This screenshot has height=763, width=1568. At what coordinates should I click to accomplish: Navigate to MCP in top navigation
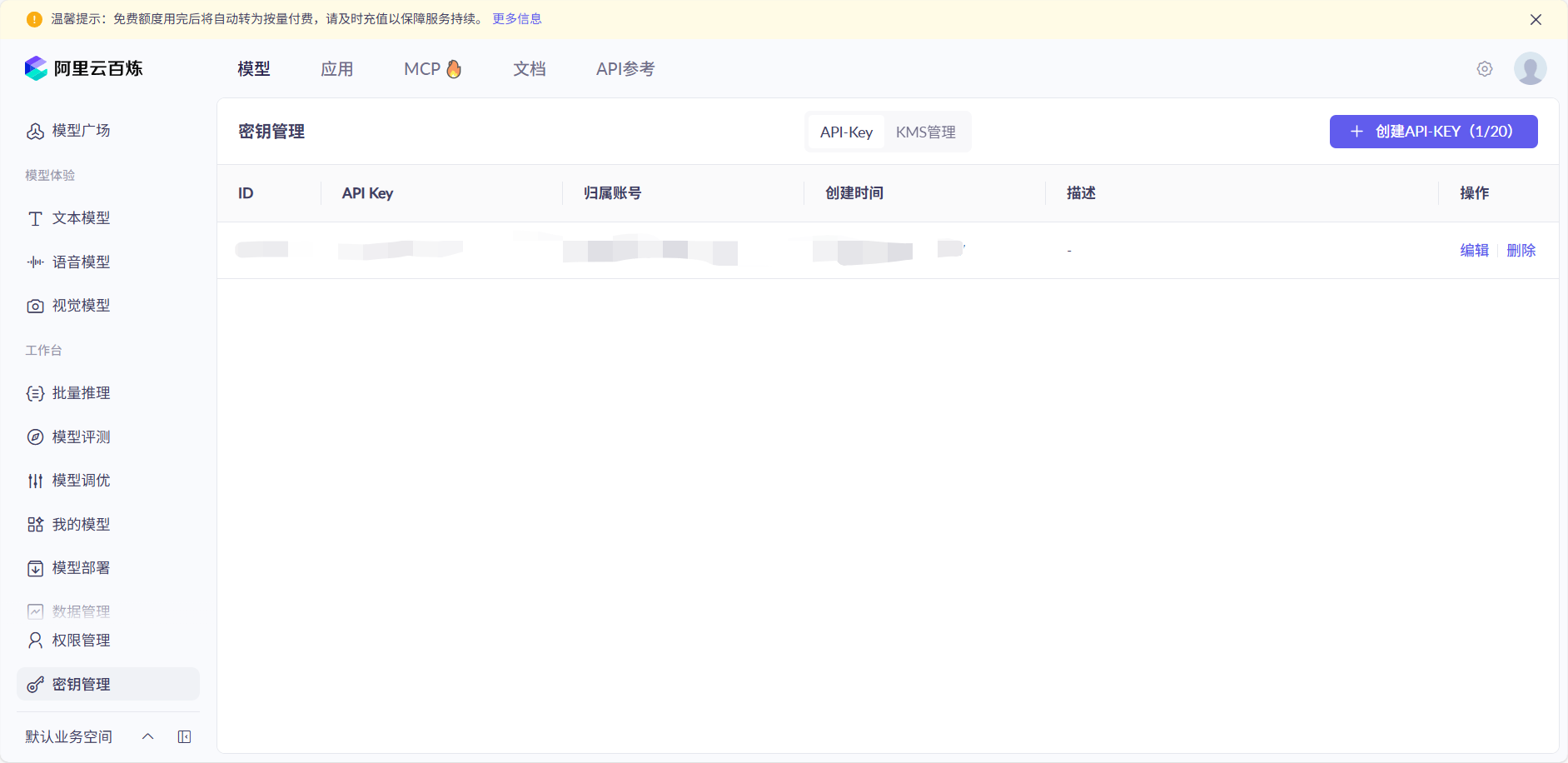pos(432,69)
